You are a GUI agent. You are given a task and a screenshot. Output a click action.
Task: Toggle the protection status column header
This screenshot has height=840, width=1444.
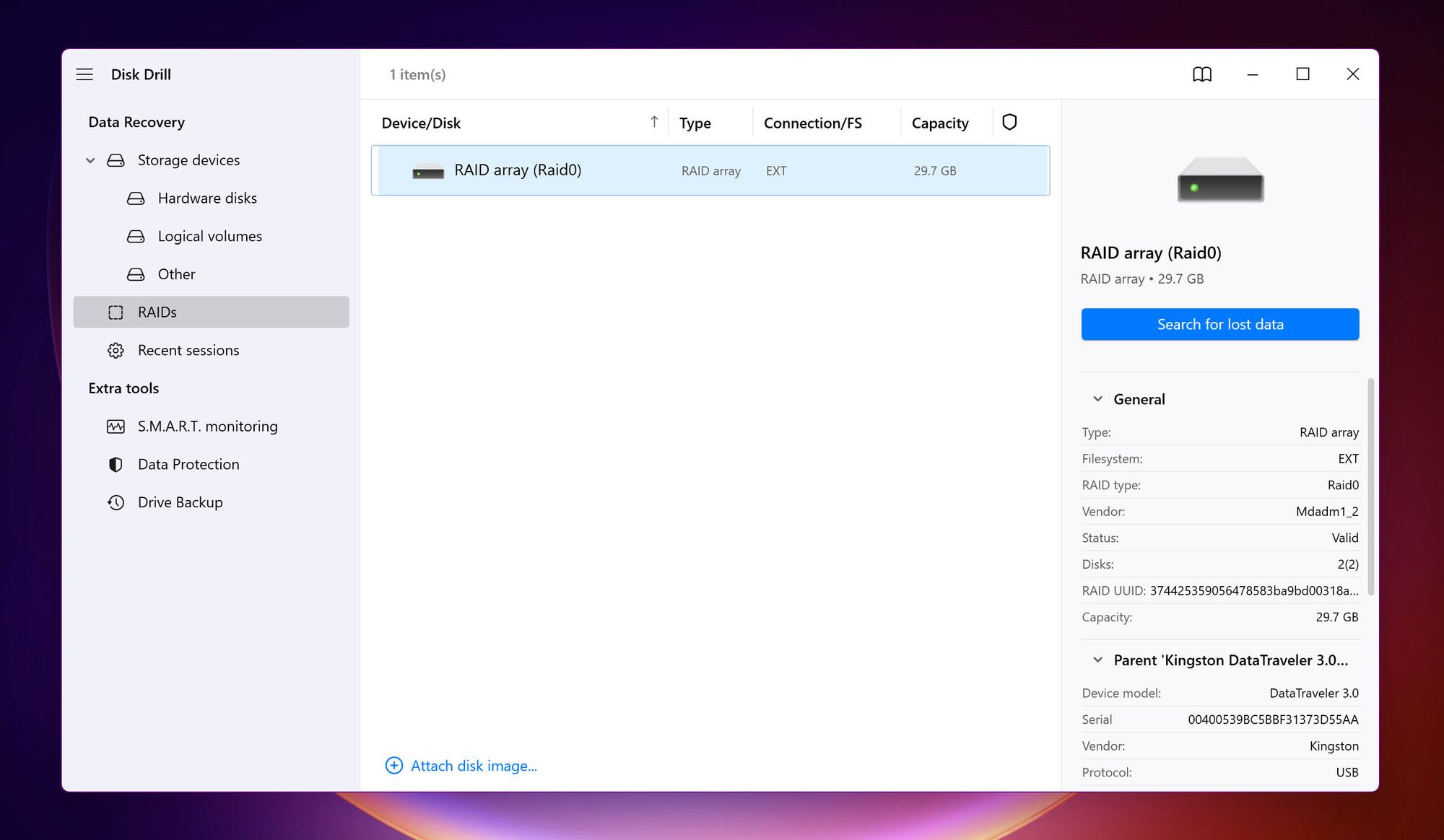[x=1009, y=122]
